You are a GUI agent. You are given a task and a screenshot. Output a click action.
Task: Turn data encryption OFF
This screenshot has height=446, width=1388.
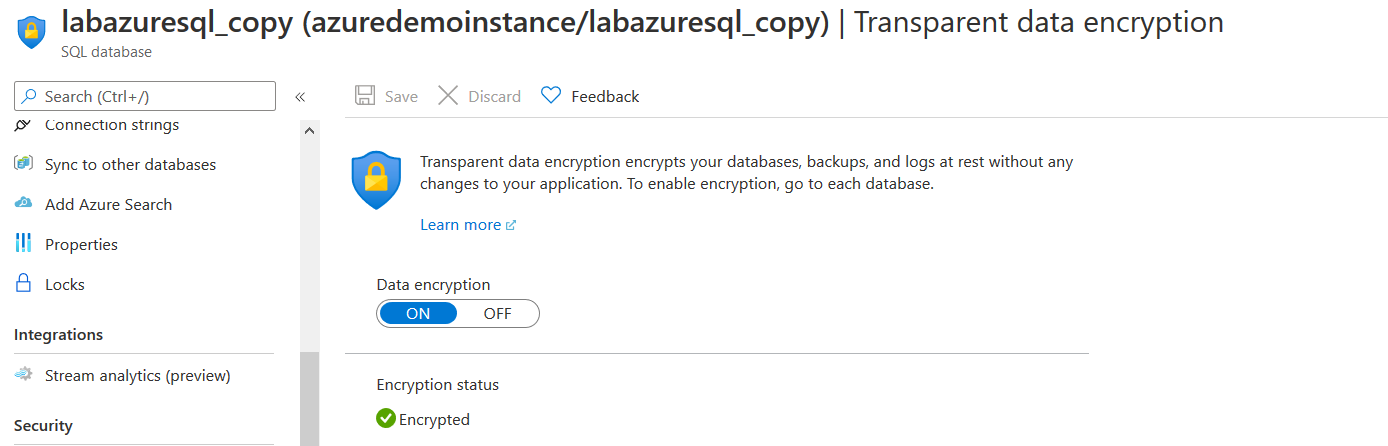[x=497, y=313]
